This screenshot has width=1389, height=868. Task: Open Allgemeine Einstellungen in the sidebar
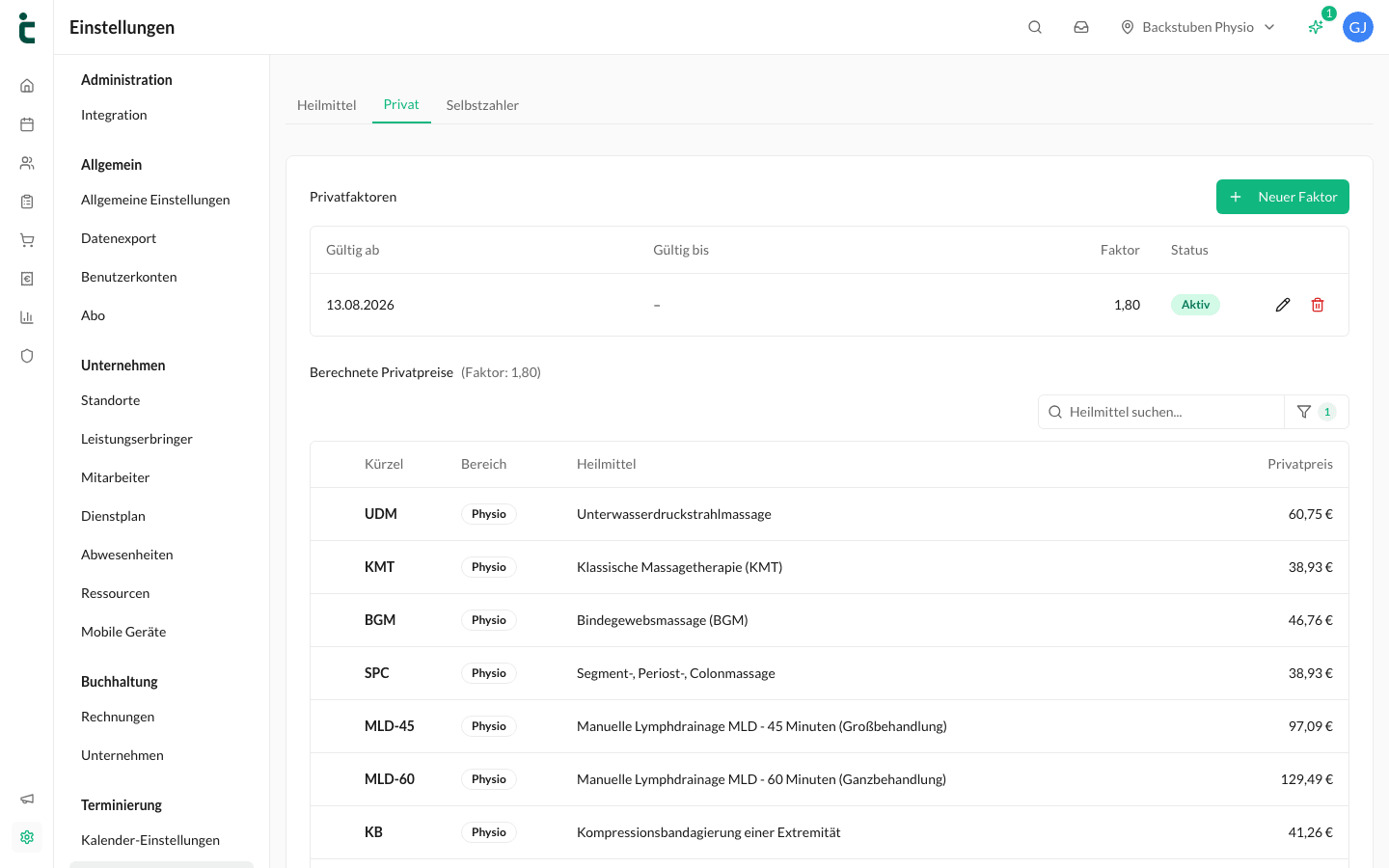click(155, 200)
